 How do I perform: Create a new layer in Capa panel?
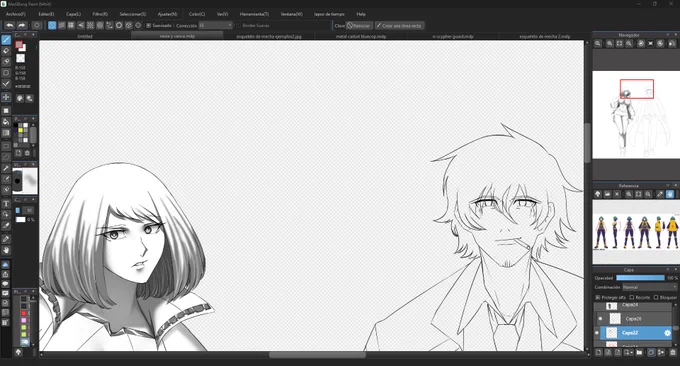coord(598,353)
